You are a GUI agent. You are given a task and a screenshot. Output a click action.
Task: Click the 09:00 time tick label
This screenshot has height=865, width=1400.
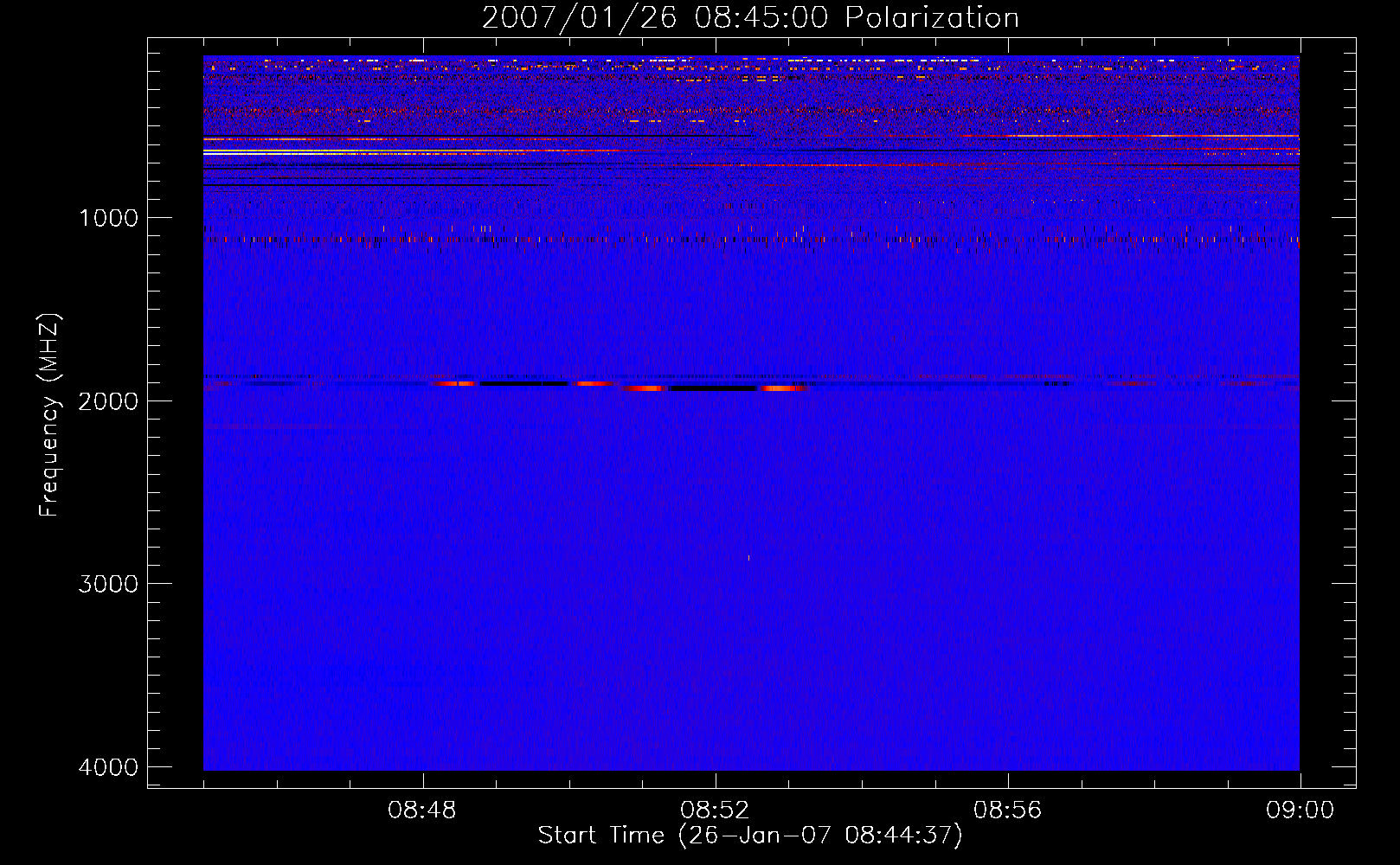tap(1300, 811)
